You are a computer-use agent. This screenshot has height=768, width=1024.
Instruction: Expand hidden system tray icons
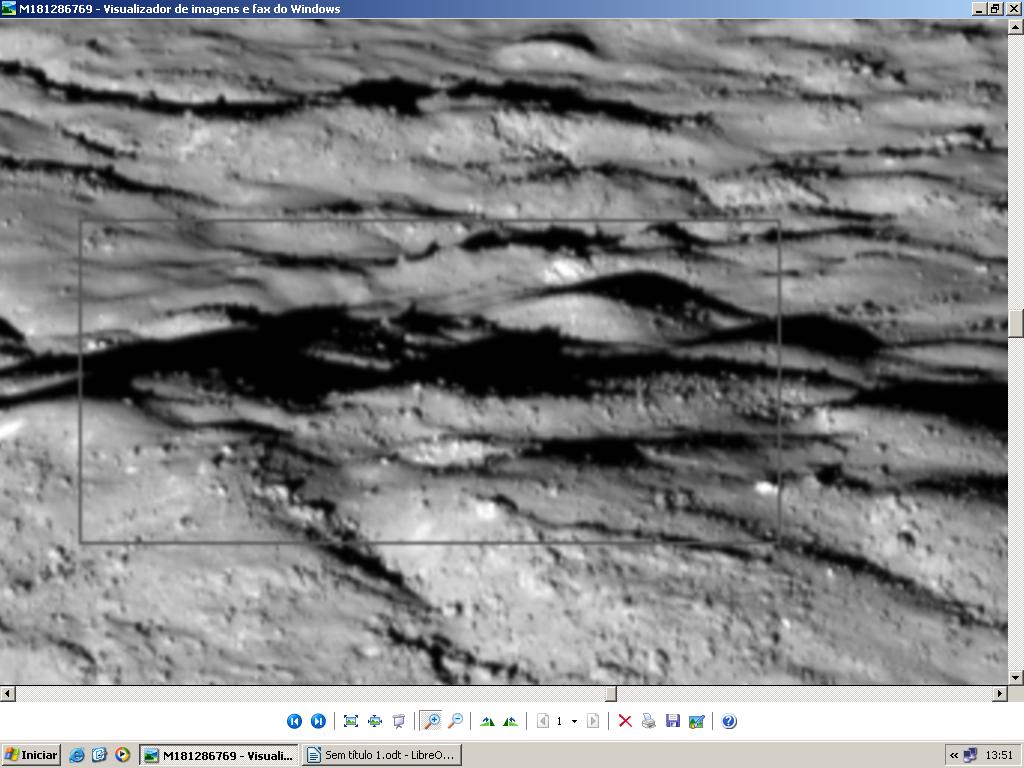click(x=954, y=755)
